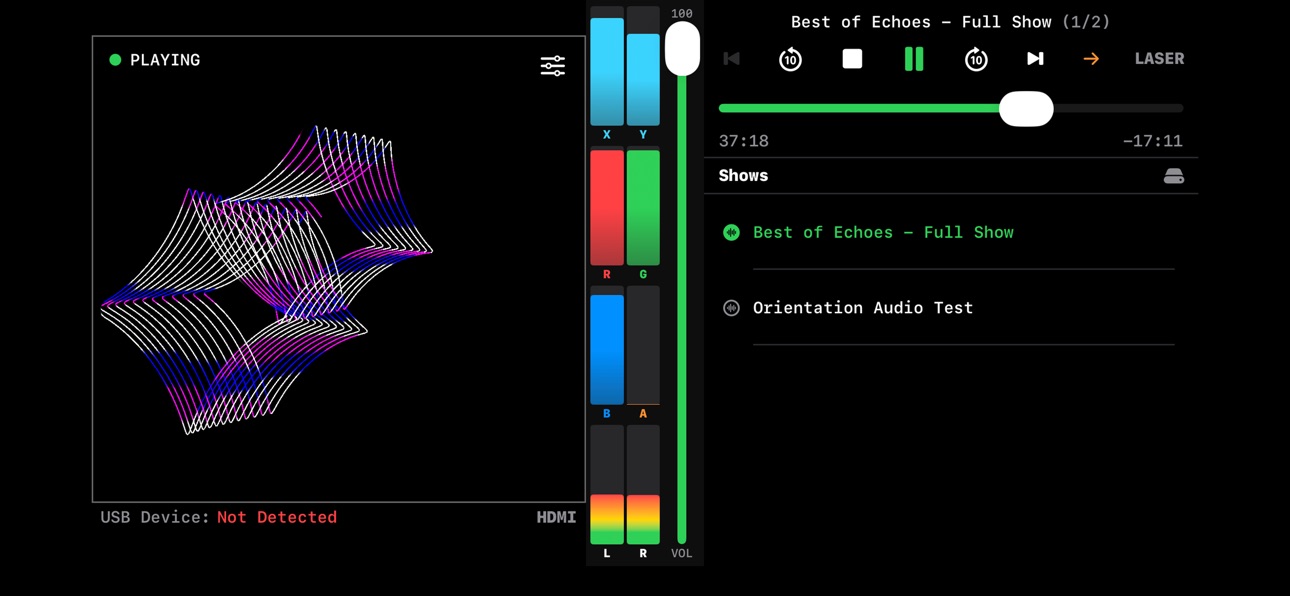The width and height of the screenshot is (1290, 596).
Task: Click the green G channel meter
Action: (643, 207)
